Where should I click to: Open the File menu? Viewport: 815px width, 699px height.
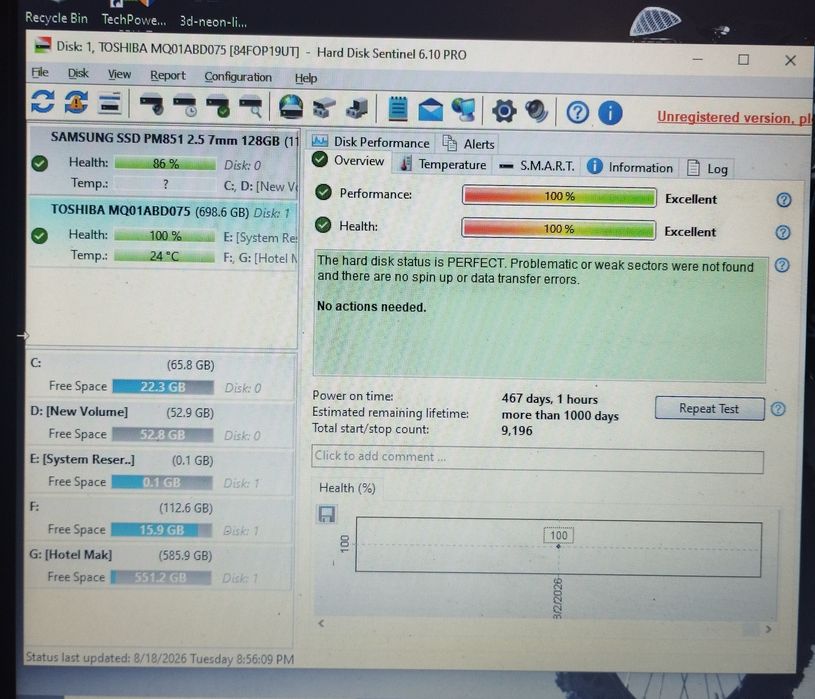pyautogui.click(x=40, y=72)
